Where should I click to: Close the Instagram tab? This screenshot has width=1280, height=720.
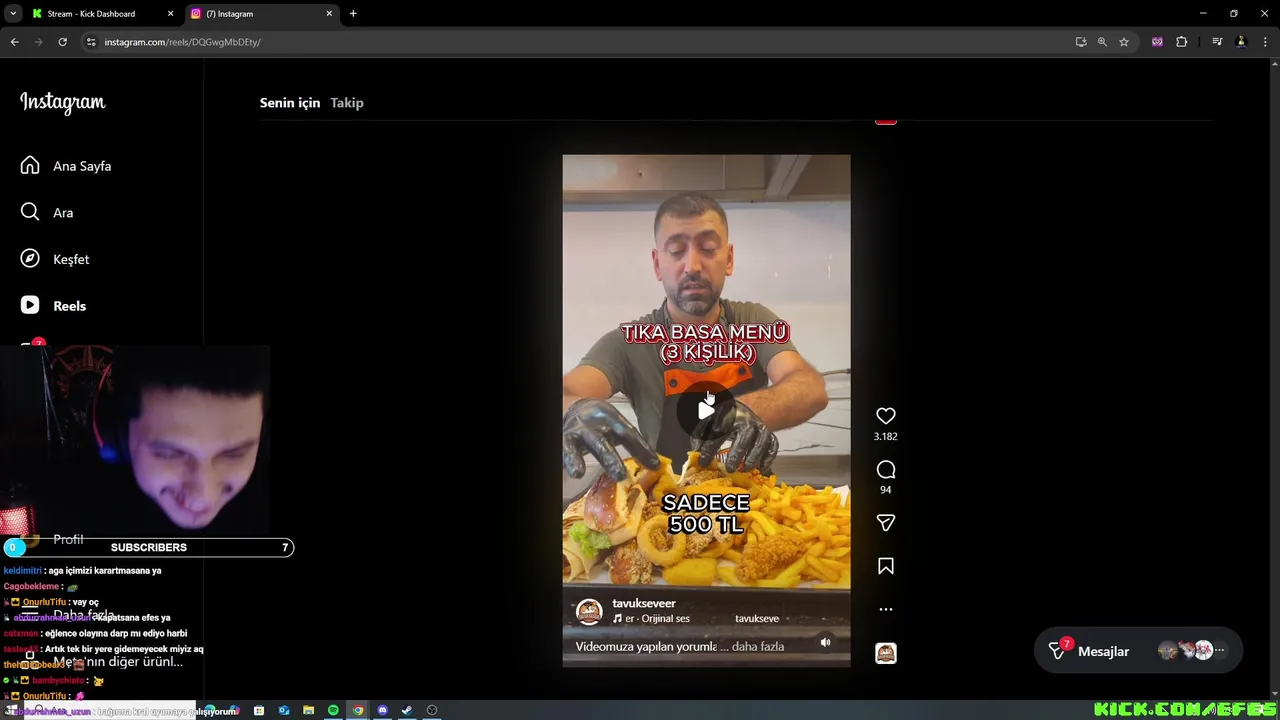(329, 14)
